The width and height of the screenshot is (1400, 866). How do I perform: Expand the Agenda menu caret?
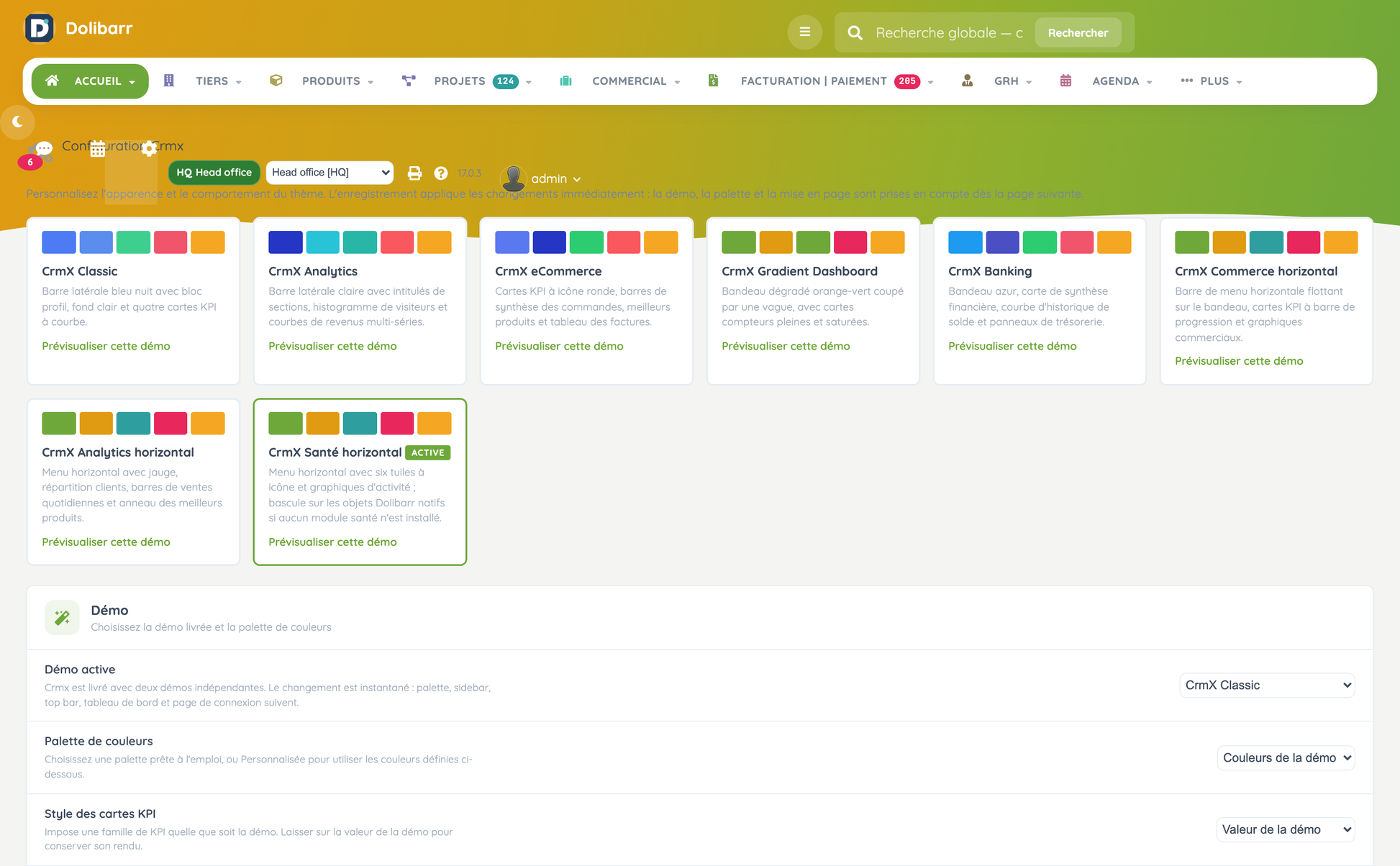(1149, 83)
